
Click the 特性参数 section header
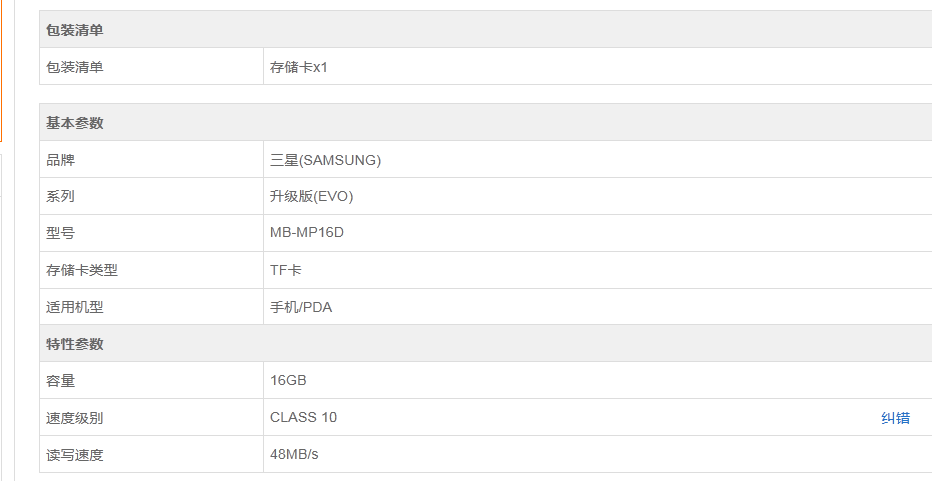[x=75, y=344]
